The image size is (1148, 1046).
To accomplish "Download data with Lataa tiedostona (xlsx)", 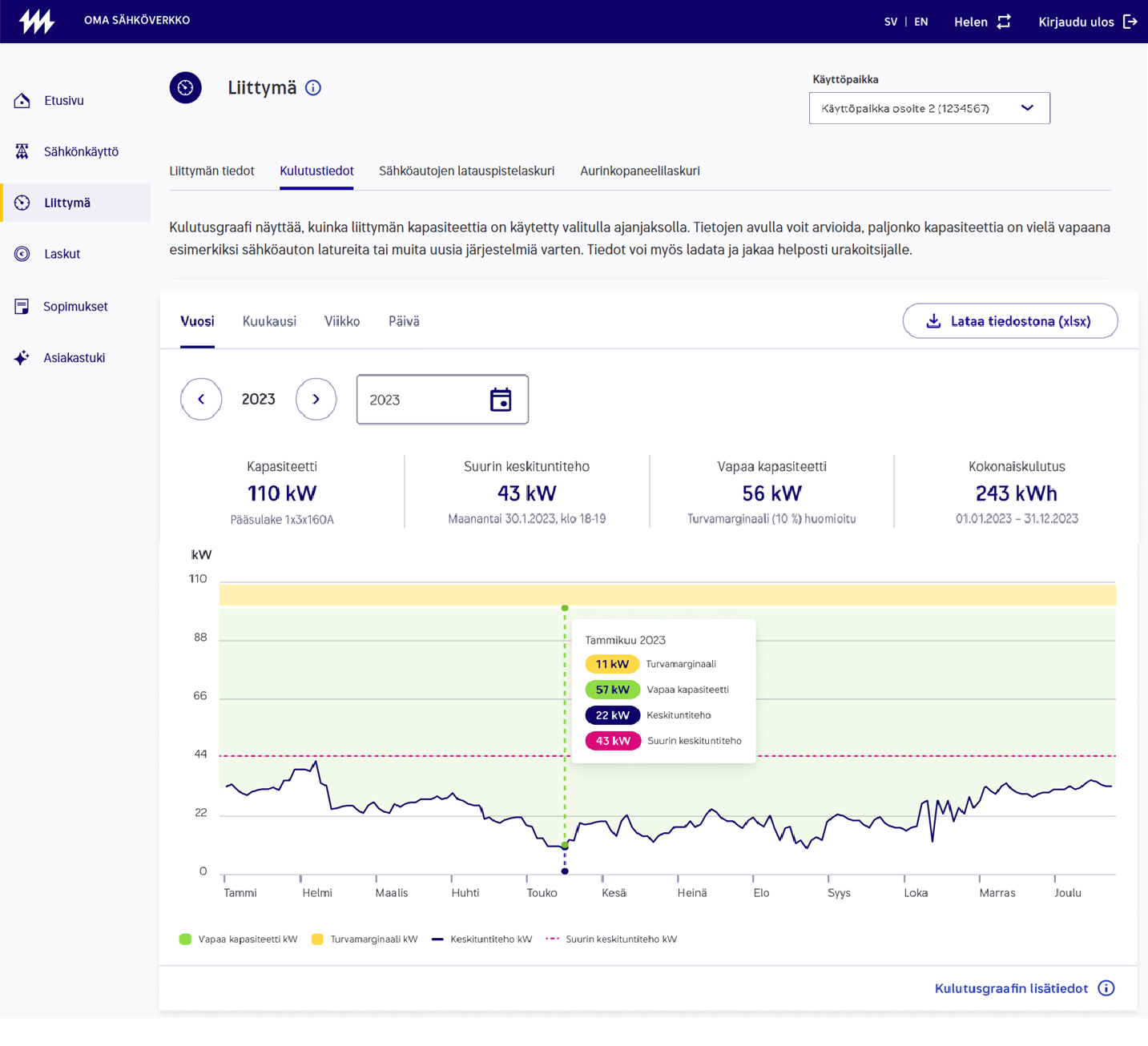I will point(1009,321).
